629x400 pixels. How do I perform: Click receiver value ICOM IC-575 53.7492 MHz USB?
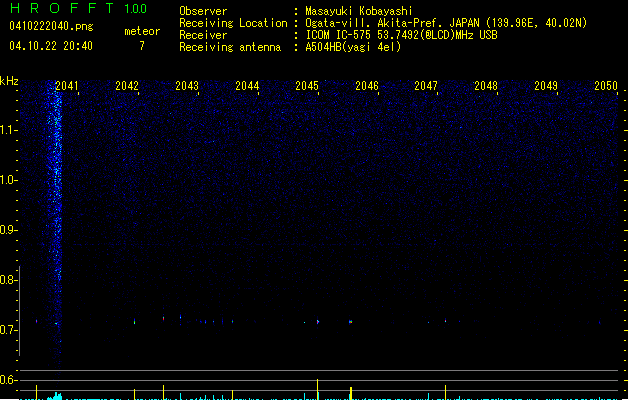[x=401, y=35]
